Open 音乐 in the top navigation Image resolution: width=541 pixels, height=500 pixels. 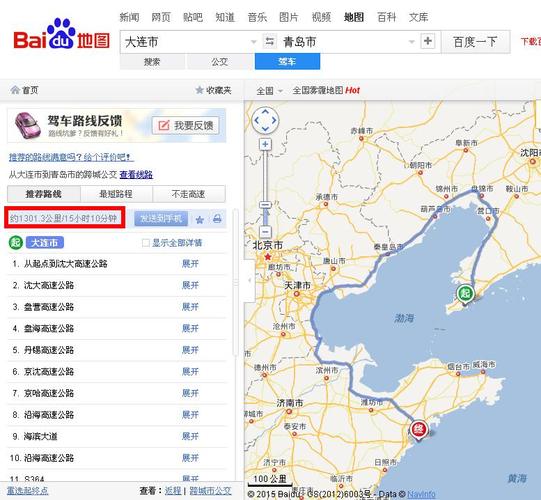pyautogui.click(x=257, y=17)
